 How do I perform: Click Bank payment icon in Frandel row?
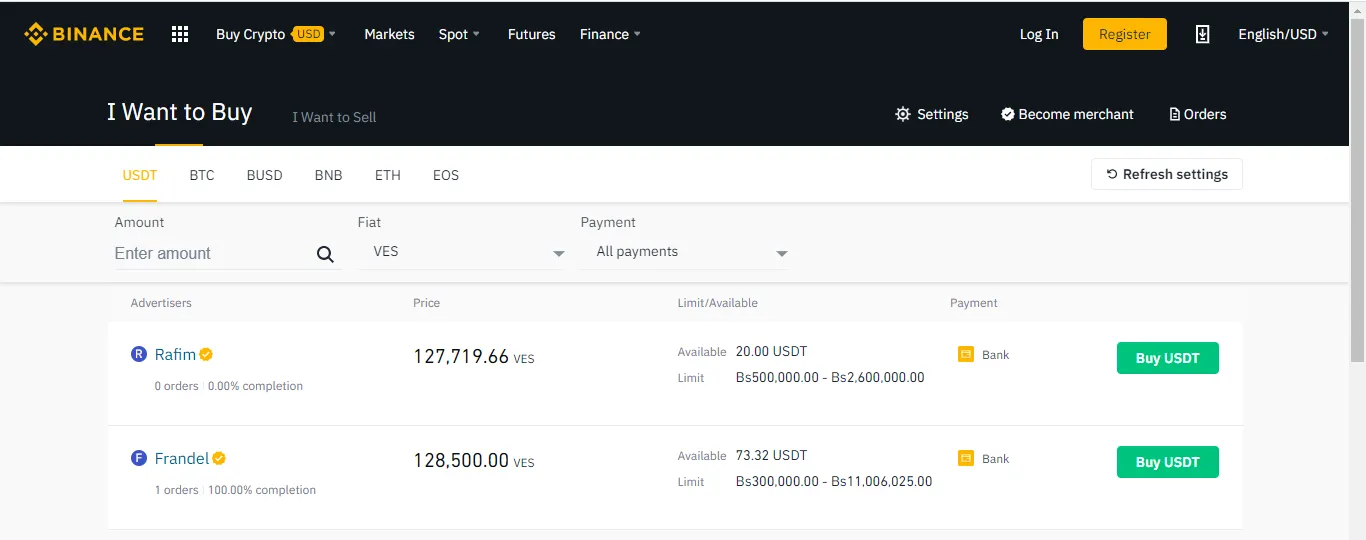(x=966, y=458)
